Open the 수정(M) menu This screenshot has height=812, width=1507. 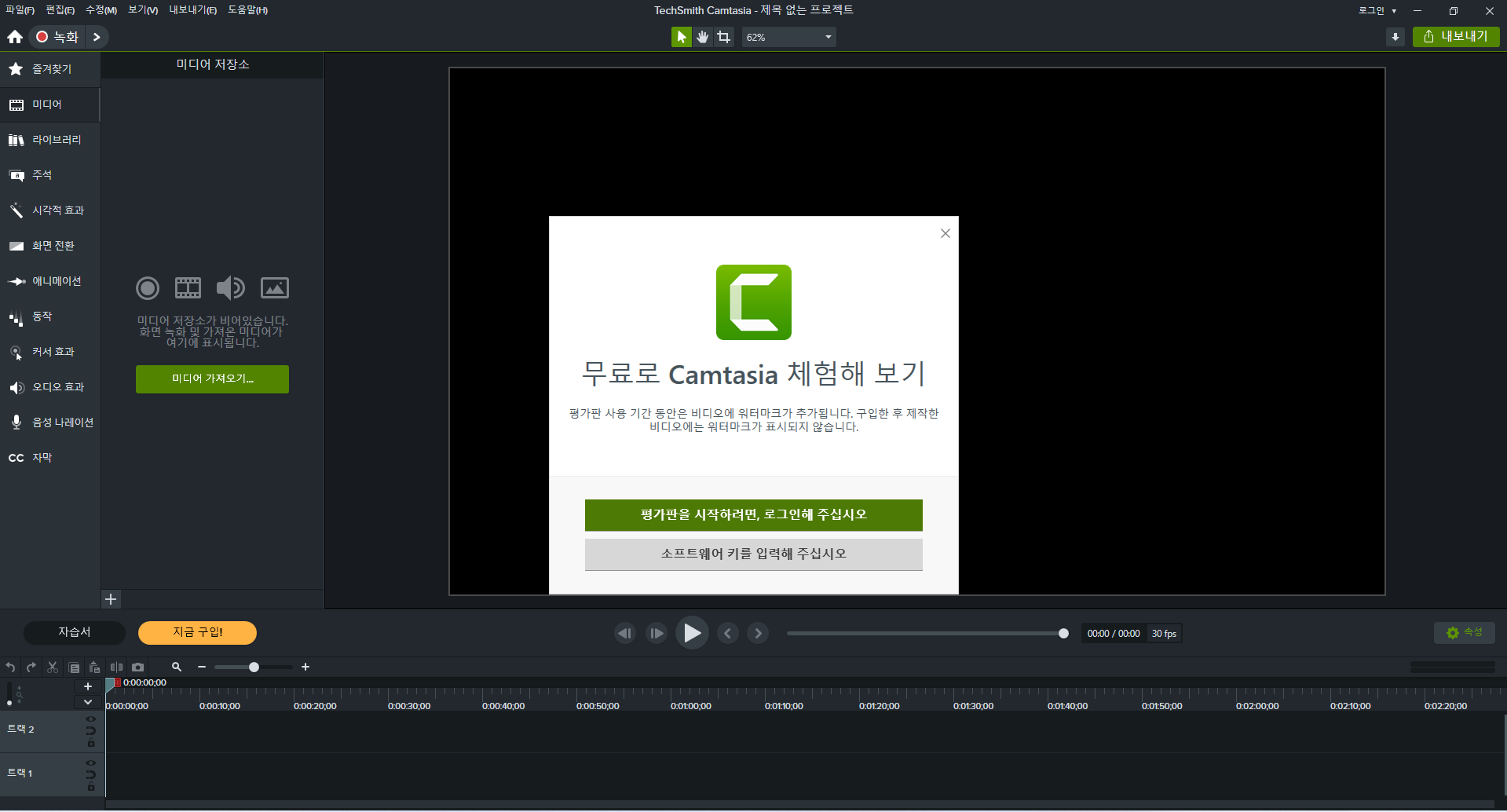coord(101,10)
